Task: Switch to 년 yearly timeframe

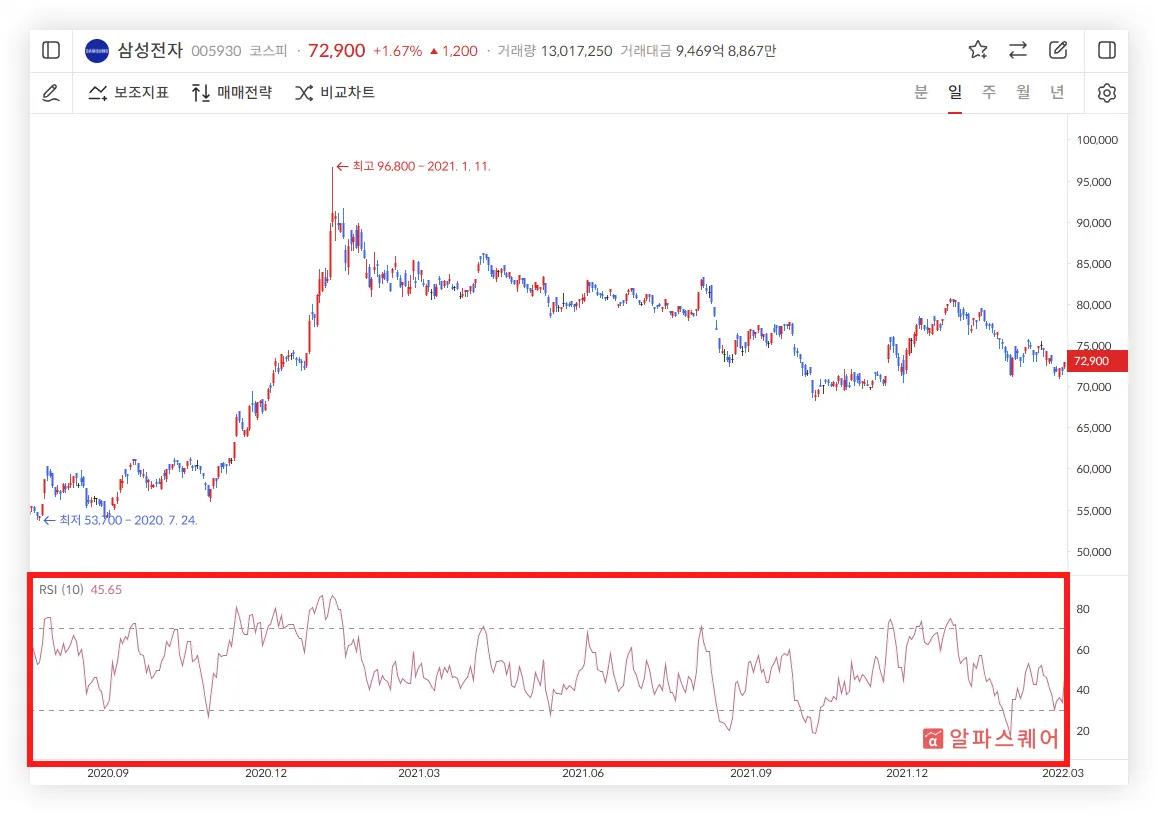Action: pyautogui.click(x=1057, y=92)
